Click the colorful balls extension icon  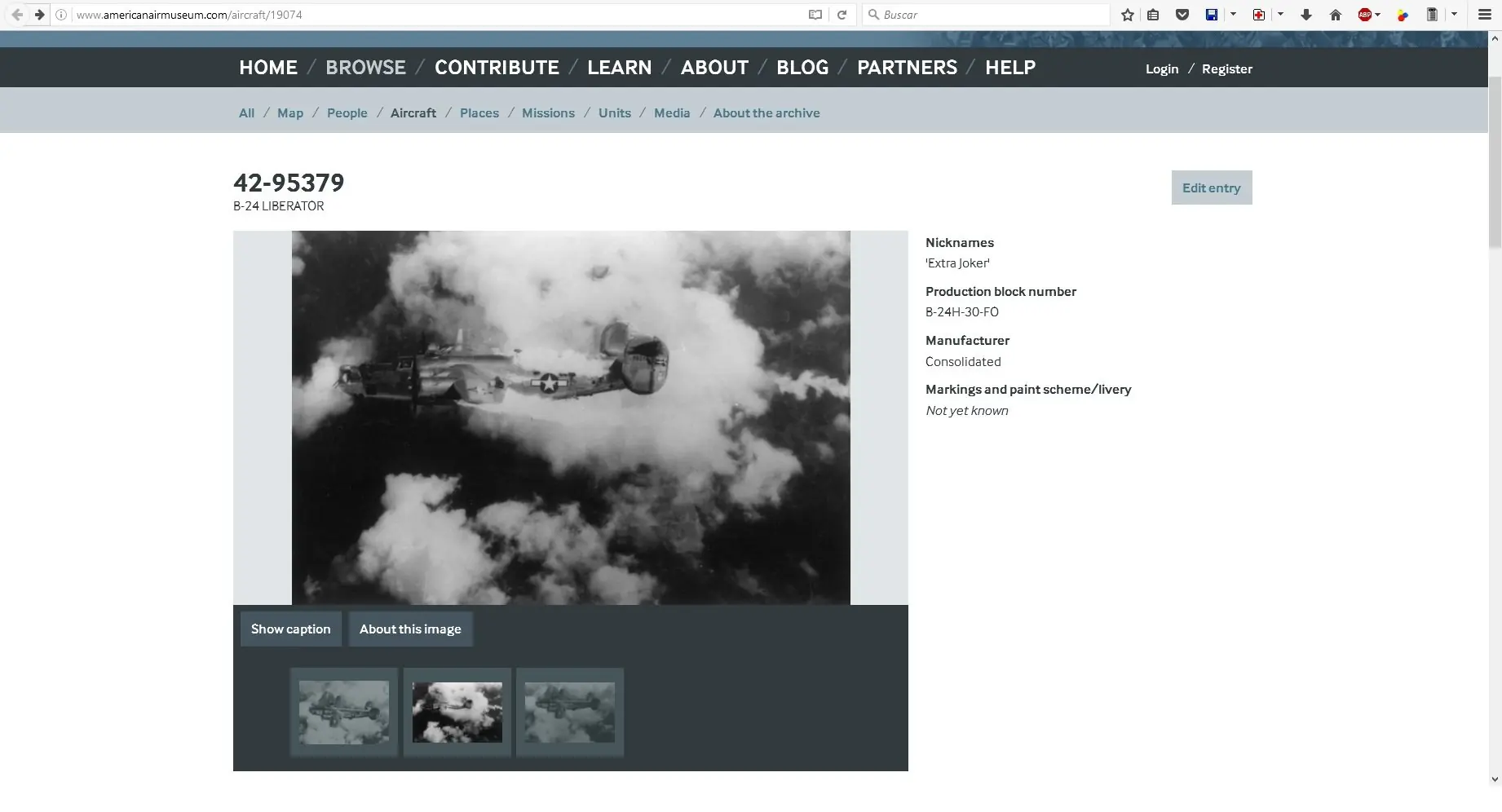(x=1403, y=15)
